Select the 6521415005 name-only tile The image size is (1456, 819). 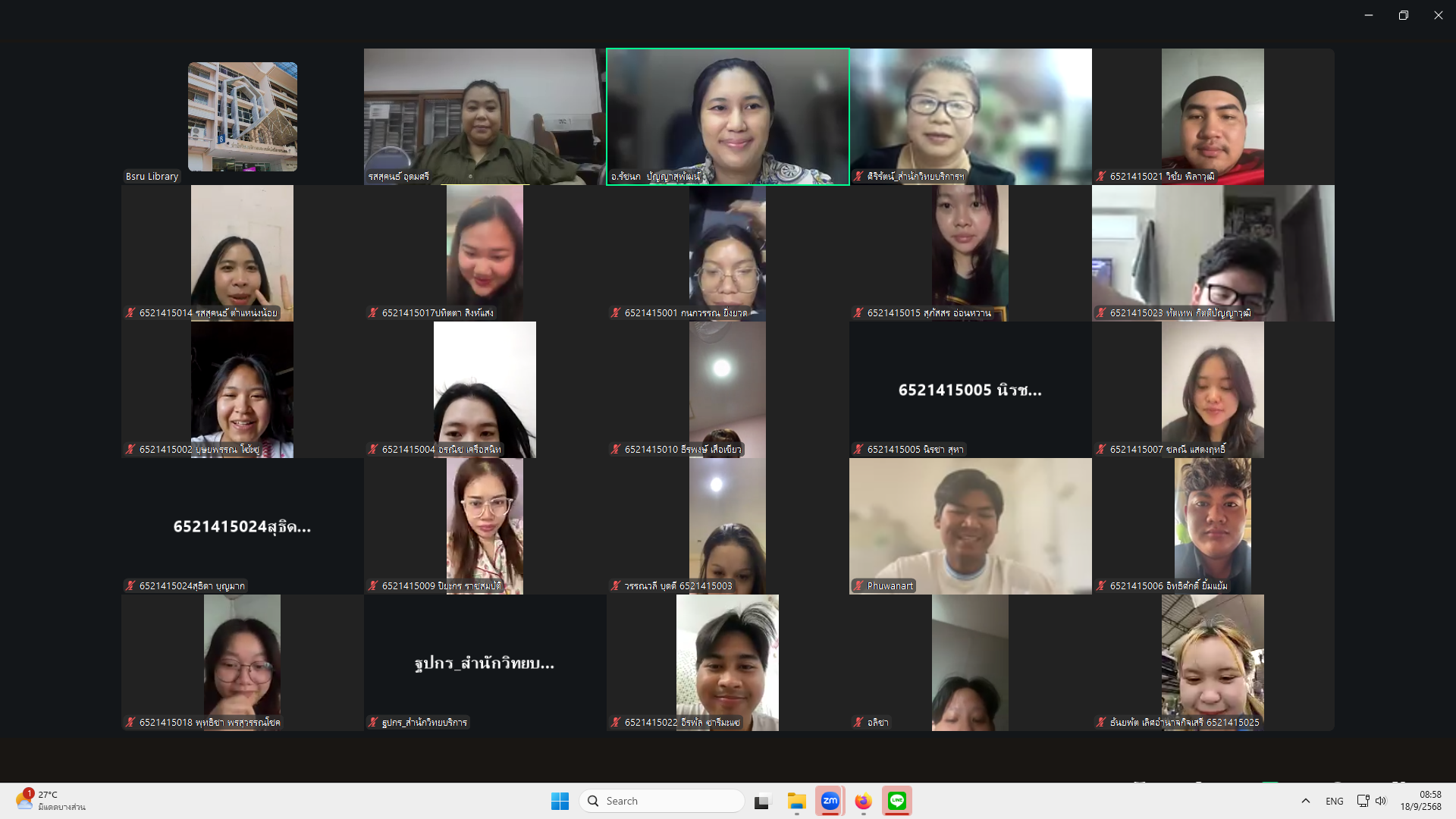point(971,390)
